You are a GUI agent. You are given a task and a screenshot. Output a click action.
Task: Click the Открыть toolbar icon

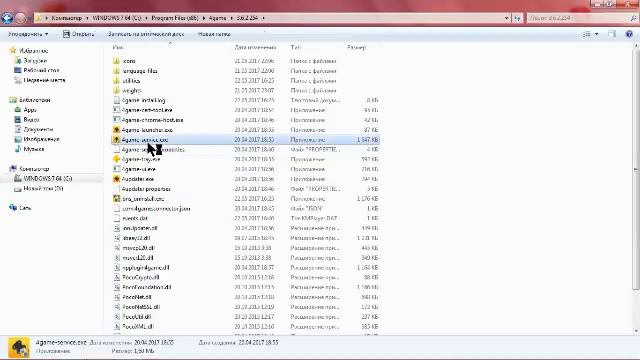point(66,34)
